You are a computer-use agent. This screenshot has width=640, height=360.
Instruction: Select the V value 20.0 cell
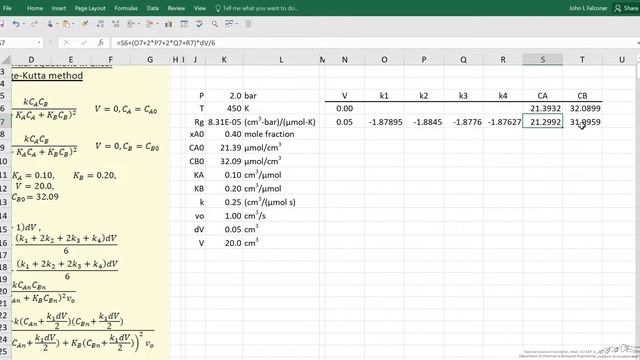click(x=224, y=243)
